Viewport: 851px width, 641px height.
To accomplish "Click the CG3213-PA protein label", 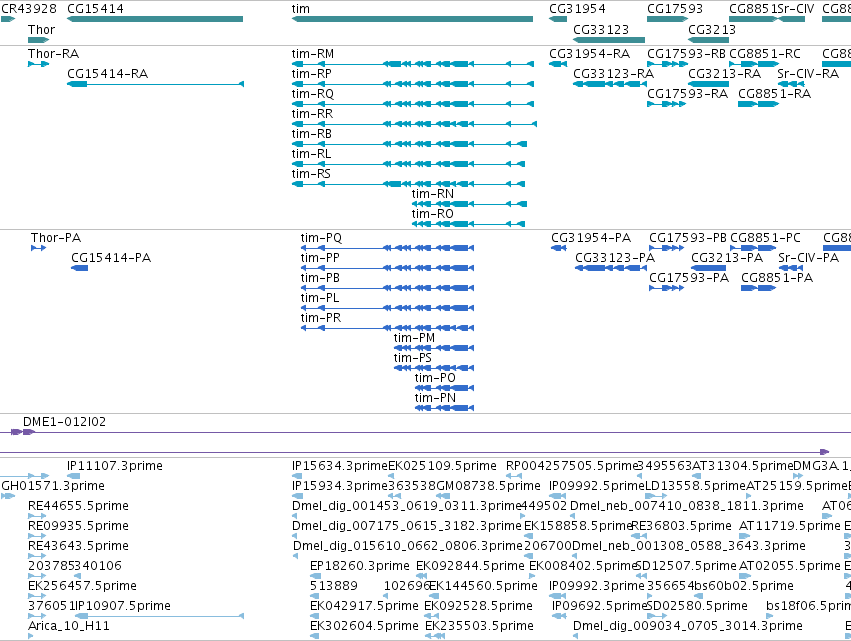I will coord(727,258).
